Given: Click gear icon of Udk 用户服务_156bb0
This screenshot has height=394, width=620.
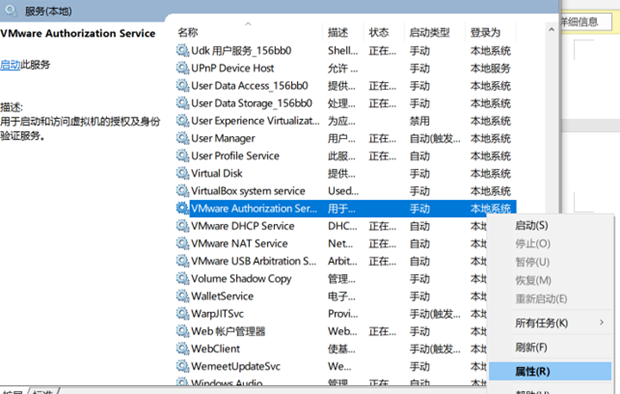Looking at the screenshot, I should tap(182, 51).
